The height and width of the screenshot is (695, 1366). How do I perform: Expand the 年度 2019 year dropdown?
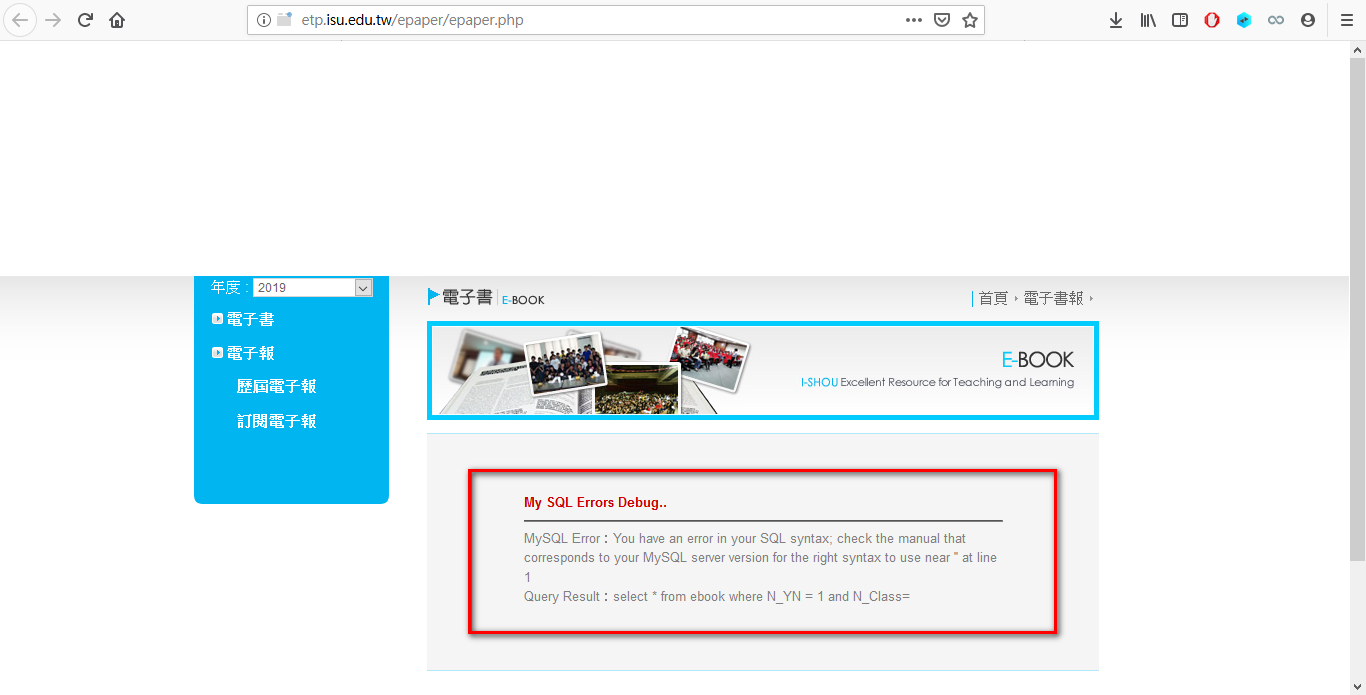pyautogui.click(x=313, y=288)
